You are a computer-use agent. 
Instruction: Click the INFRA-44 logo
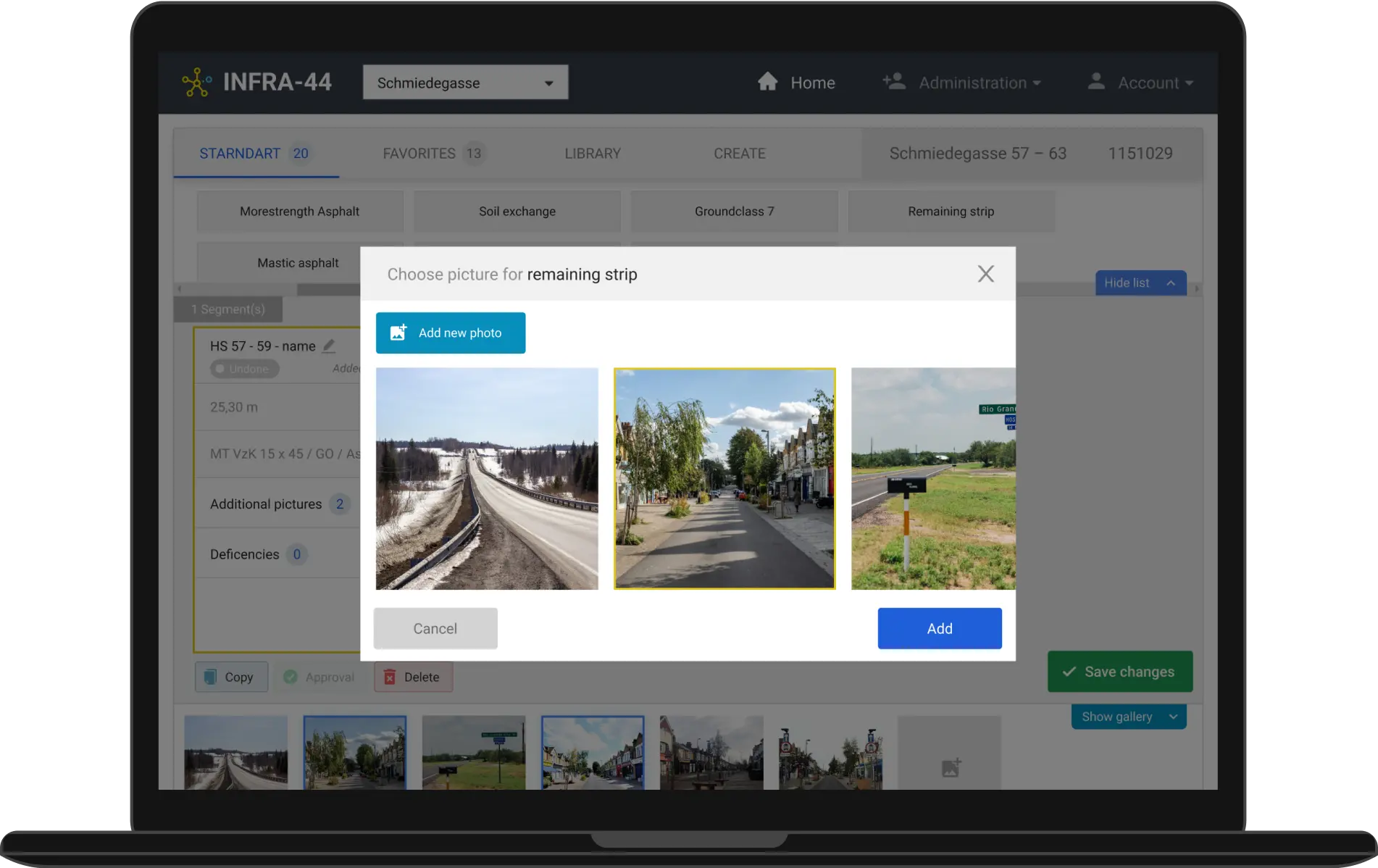click(257, 82)
